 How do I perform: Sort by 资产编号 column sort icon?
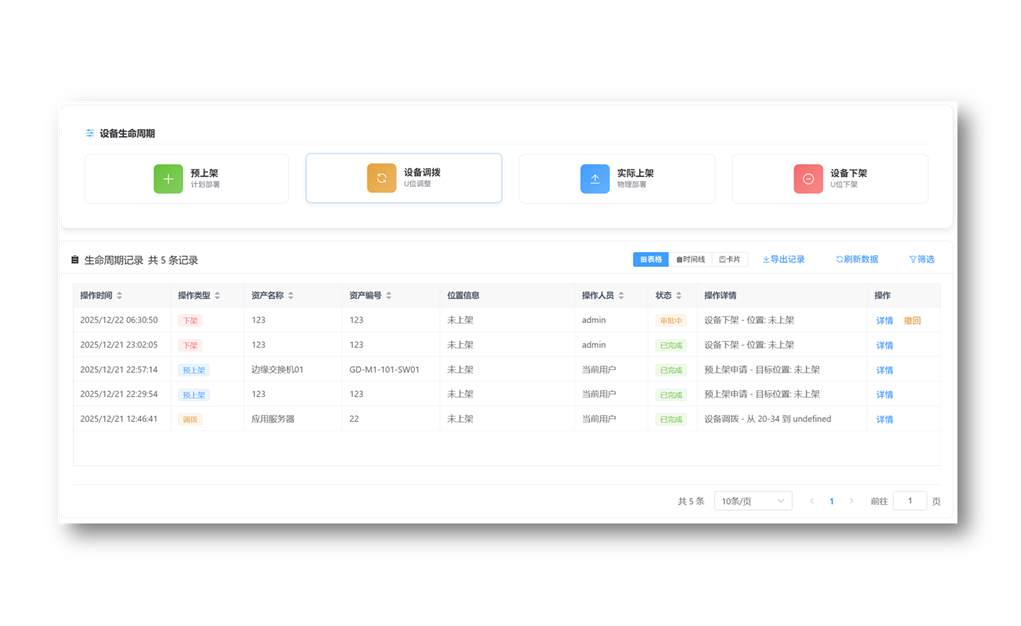click(x=389, y=296)
